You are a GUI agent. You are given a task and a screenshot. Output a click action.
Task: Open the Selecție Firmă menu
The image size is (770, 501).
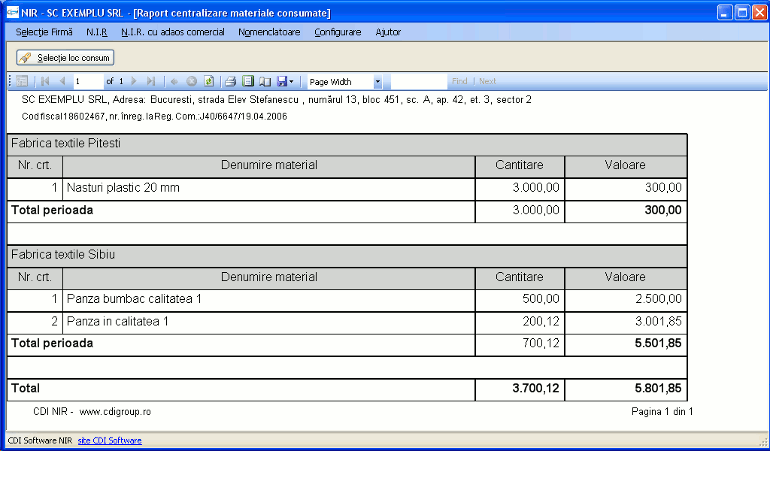click(x=44, y=32)
